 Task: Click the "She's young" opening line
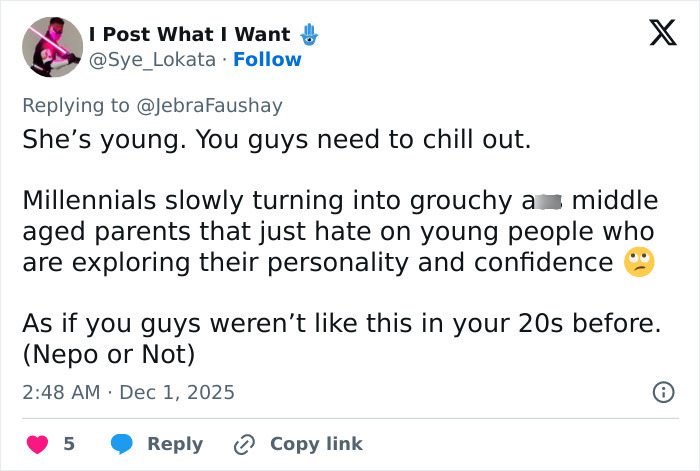point(276,138)
